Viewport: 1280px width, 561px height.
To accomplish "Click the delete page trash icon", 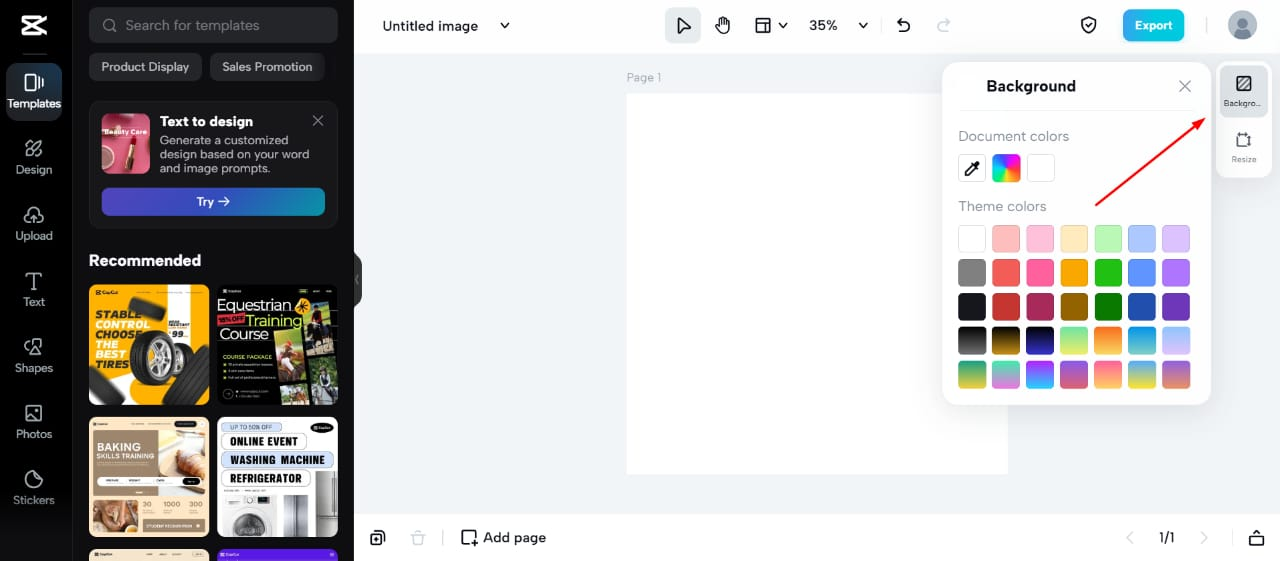I will tap(418, 538).
